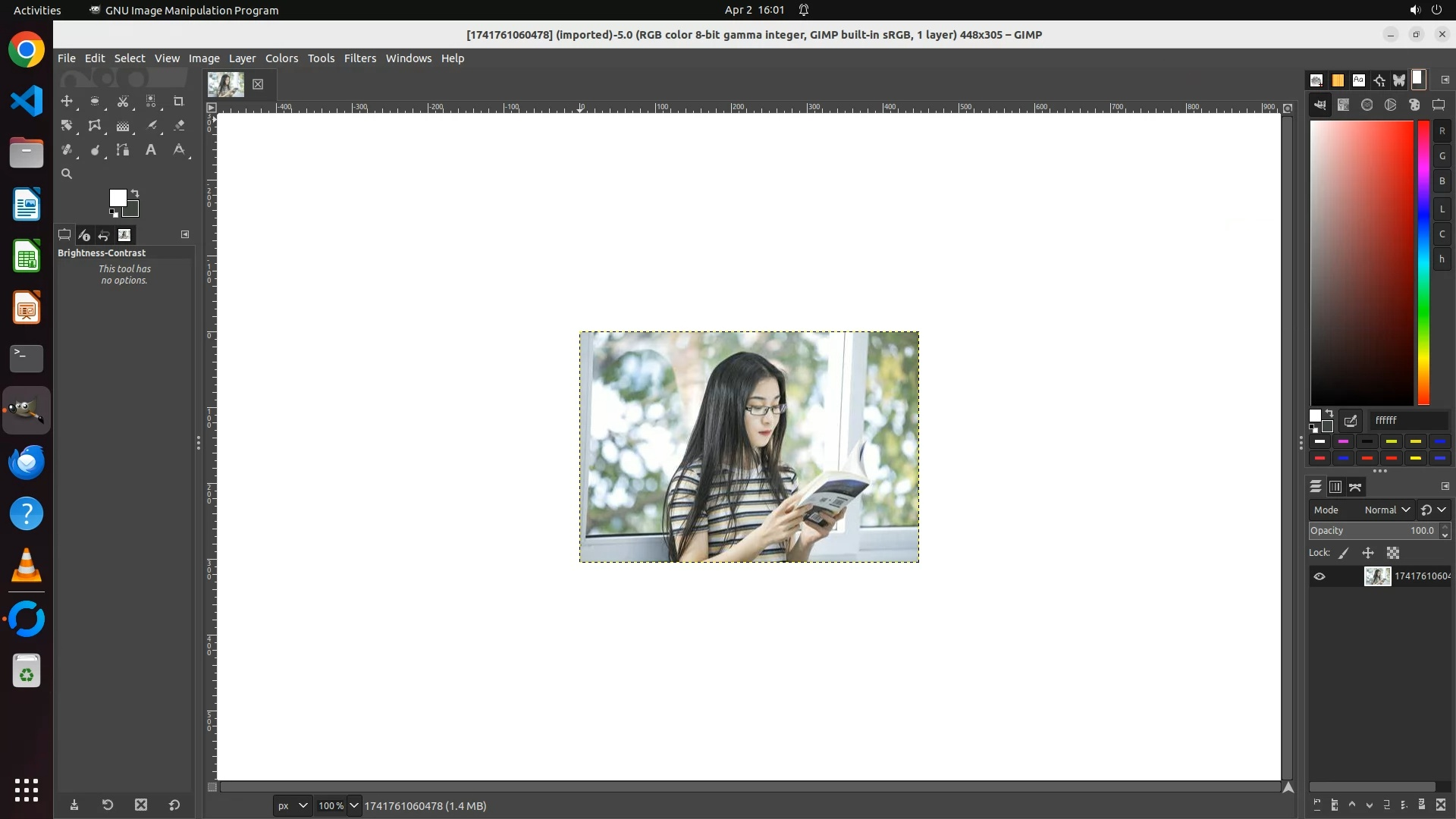This screenshot has height=819, width=1456.
Task: Activate the Zoom magnifier tool
Action: click(x=67, y=174)
